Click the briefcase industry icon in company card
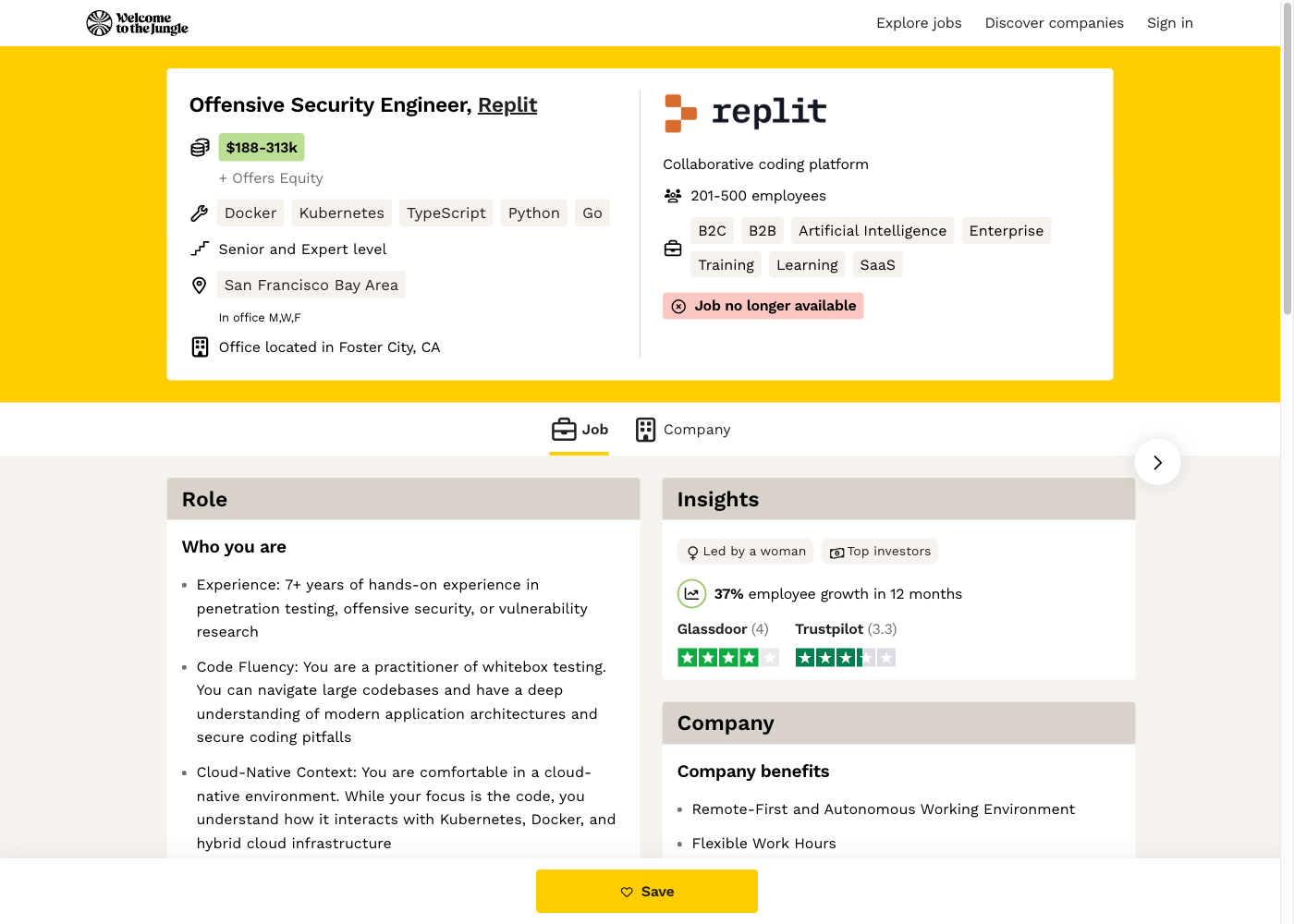Image resolution: width=1294 pixels, height=924 pixels. point(673,249)
